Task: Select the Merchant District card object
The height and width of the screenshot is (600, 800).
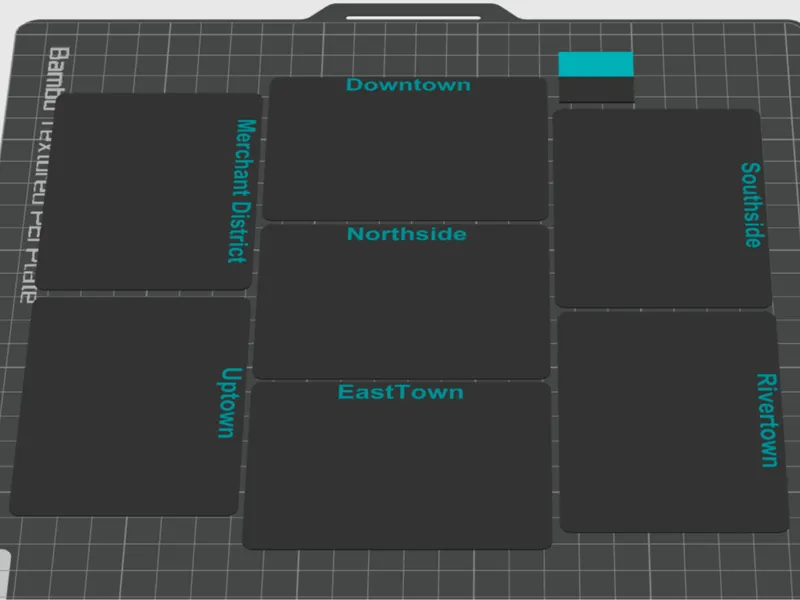Action: tap(149, 191)
